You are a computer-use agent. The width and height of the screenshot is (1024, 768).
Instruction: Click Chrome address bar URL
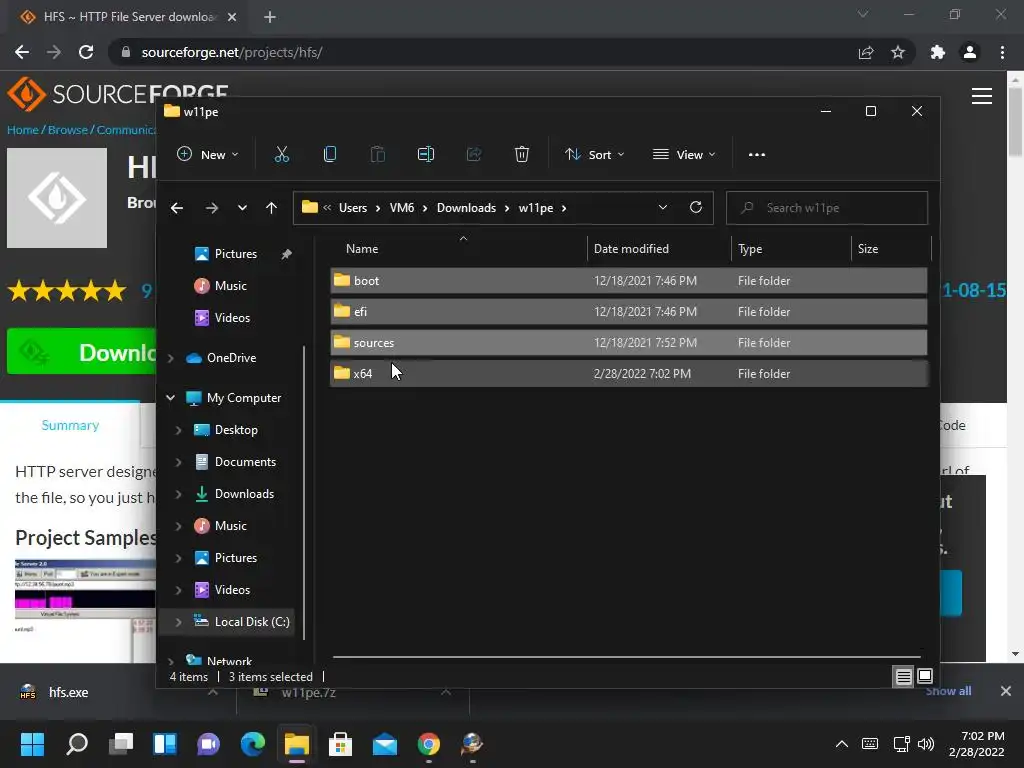(232, 52)
